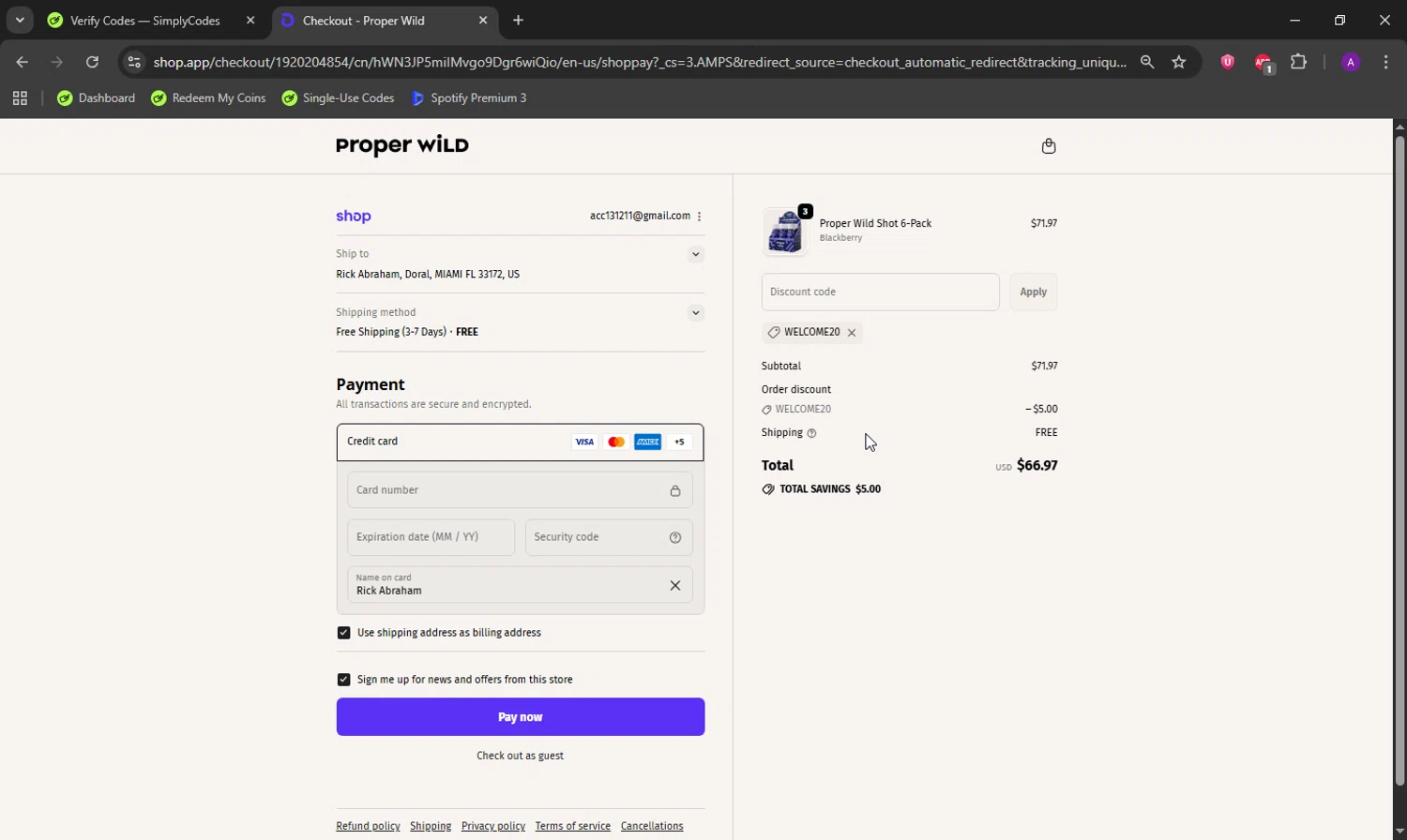The width and height of the screenshot is (1407, 840).
Task: Open the tab search dropdown
Action: [20, 20]
